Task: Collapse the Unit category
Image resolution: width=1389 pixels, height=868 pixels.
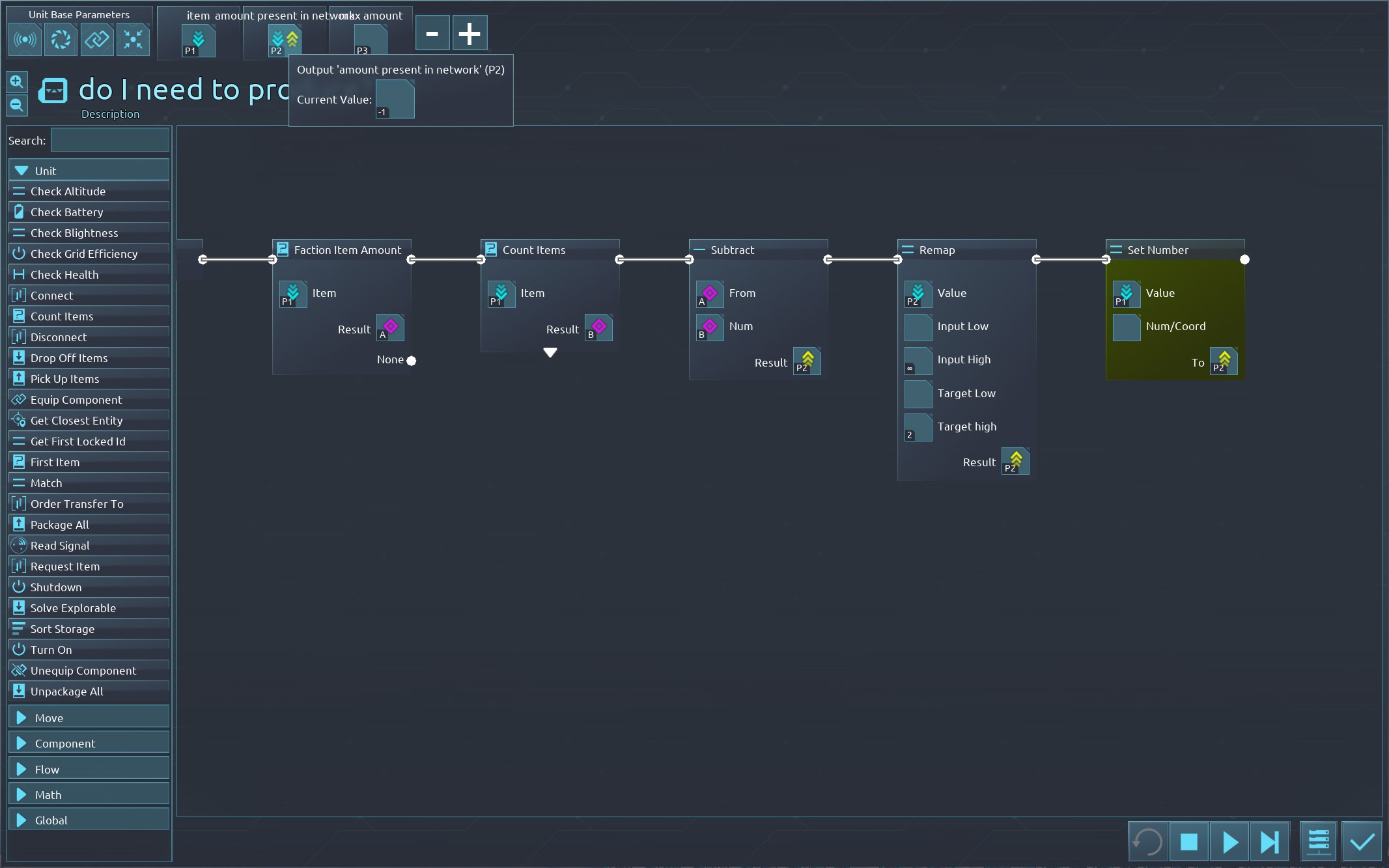Action: point(89,171)
